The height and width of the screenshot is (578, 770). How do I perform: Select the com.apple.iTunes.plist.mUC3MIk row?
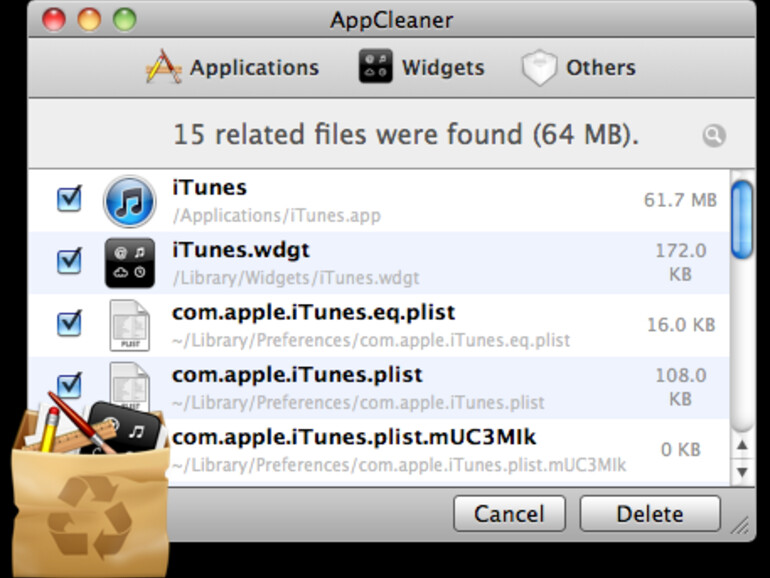coord(400,450)
